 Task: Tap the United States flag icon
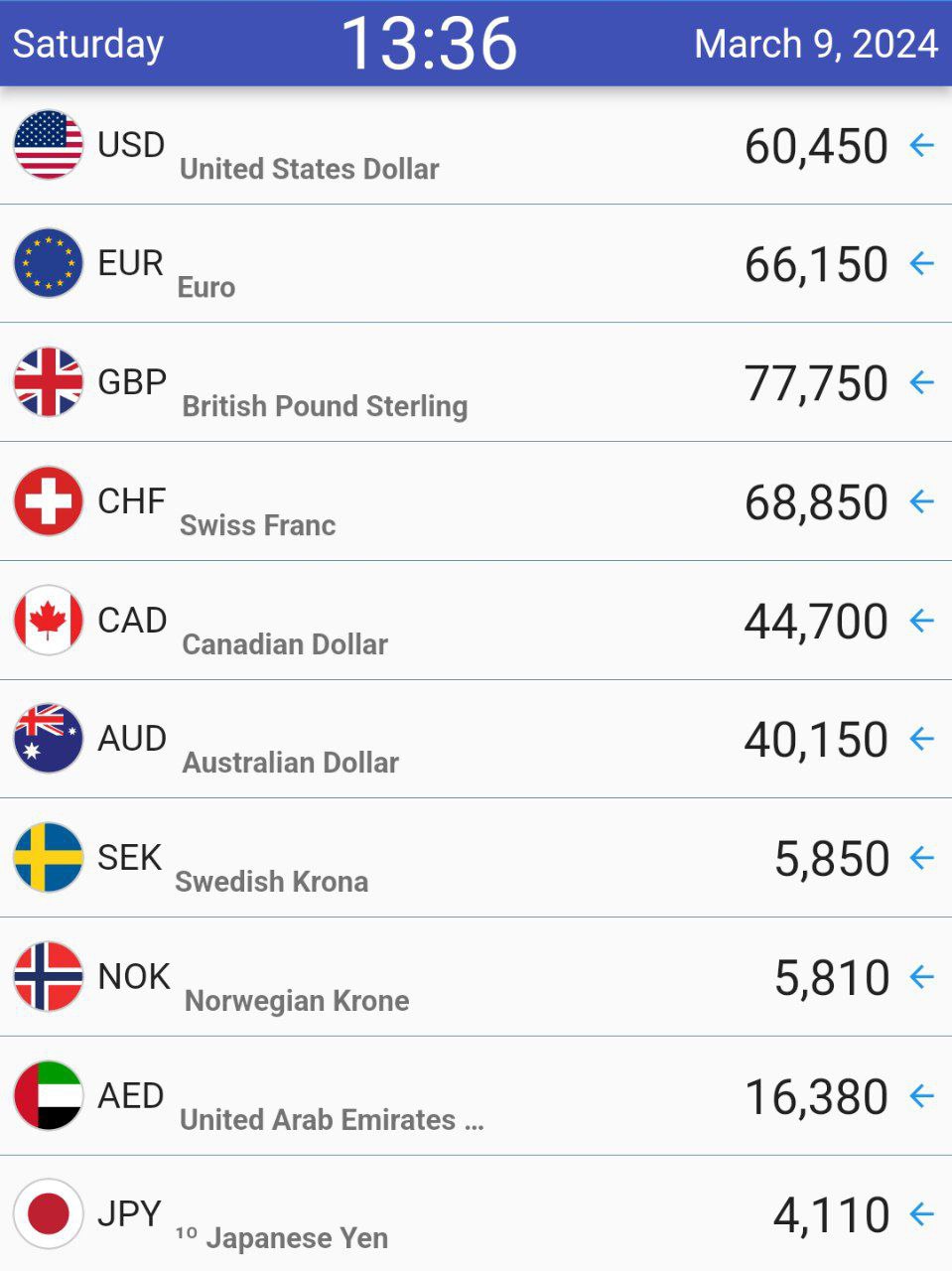[49, 145]
